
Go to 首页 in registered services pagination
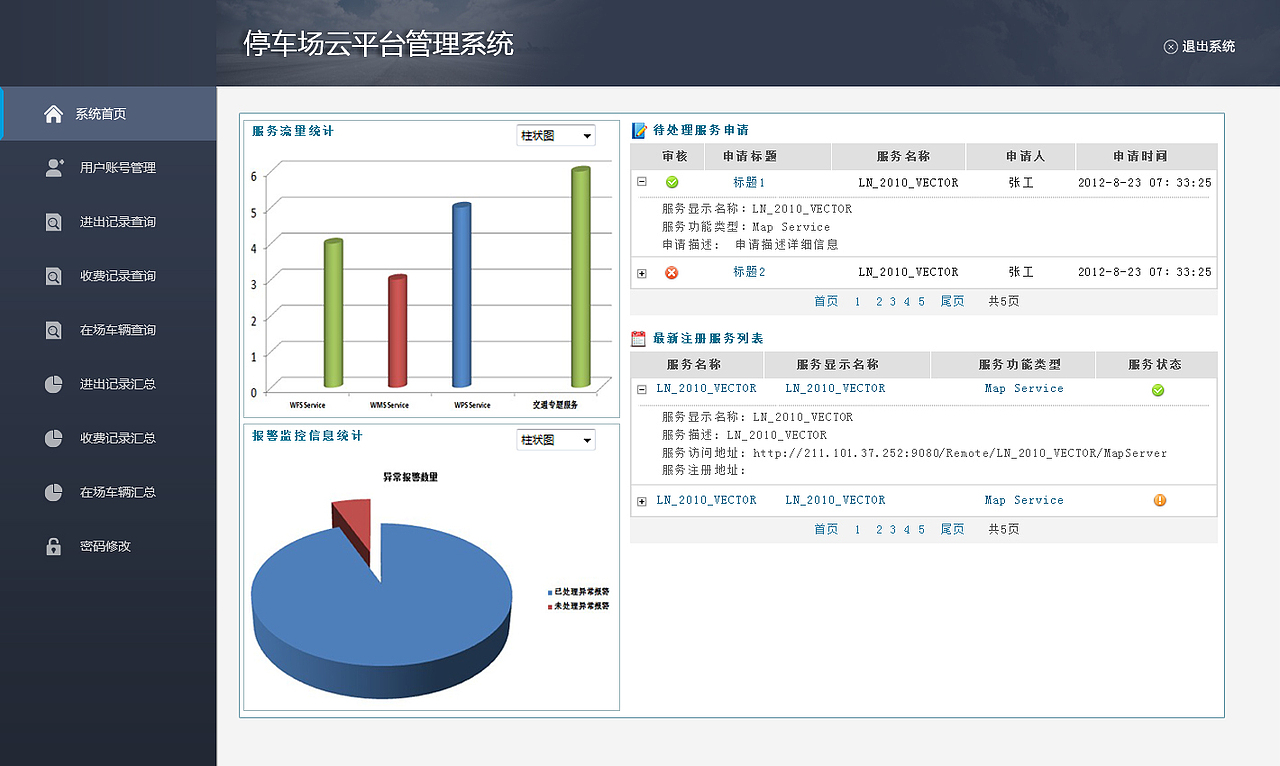pos(826,529)
